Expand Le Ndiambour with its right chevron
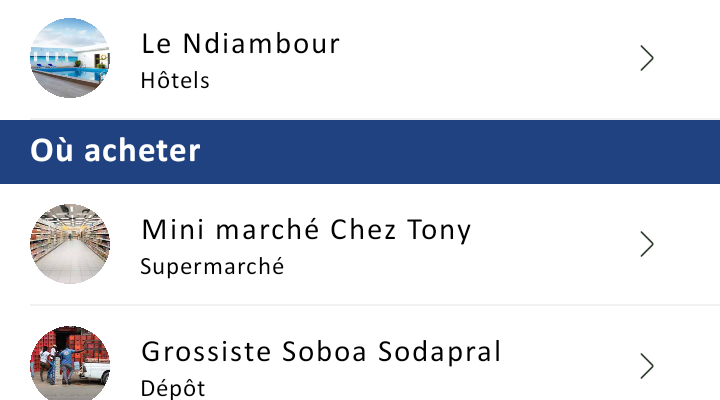Viewport: 720px width, 400px height. [647, 58]
